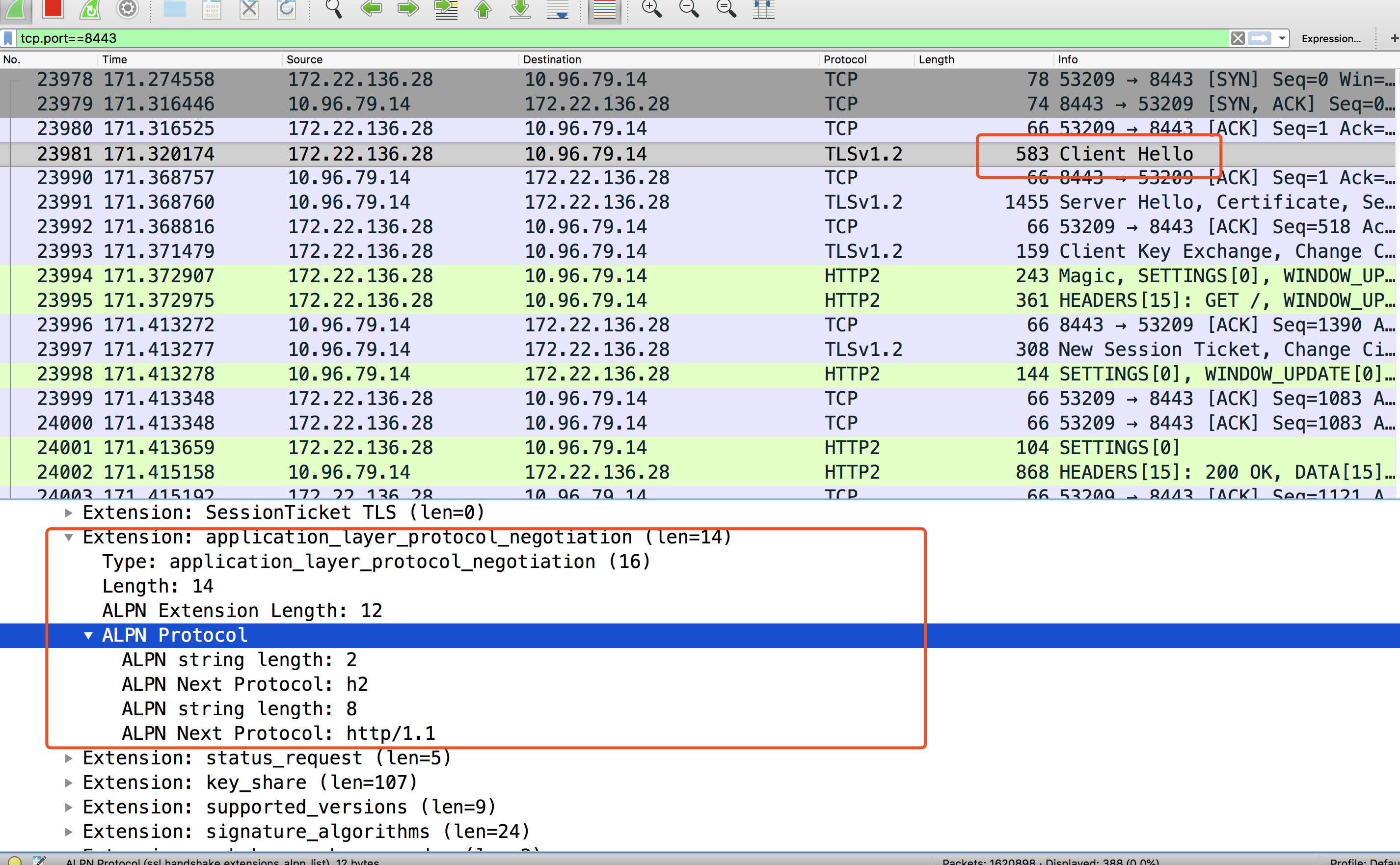Sort by the Protocol column header
The image size is (1400, 865).
click(x=867, y=59)
